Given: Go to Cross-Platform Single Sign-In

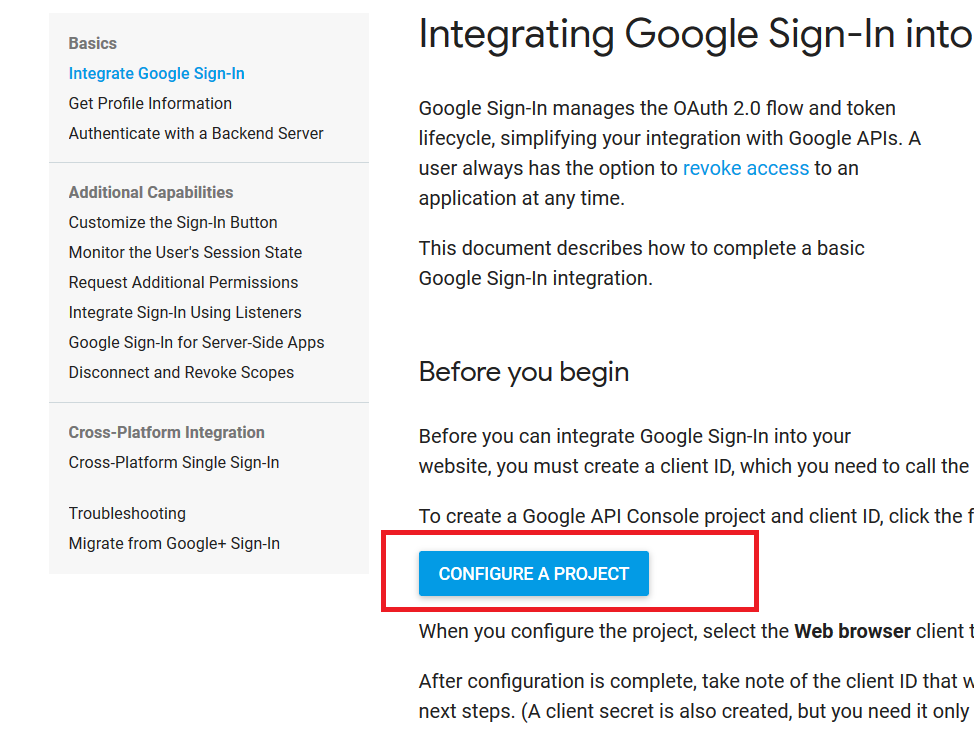Looking at the screenshot, I should point(174,462).
